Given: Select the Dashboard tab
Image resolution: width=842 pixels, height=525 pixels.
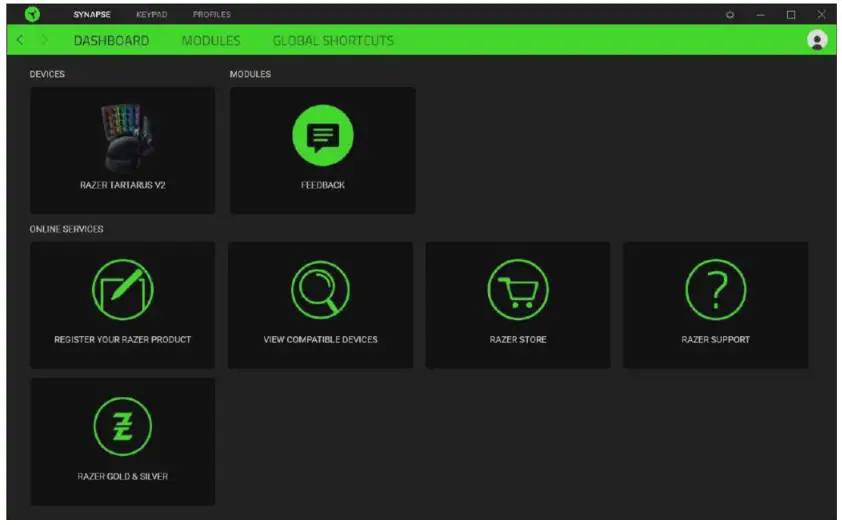Looking at the screenshot, I should click(111, 41).
